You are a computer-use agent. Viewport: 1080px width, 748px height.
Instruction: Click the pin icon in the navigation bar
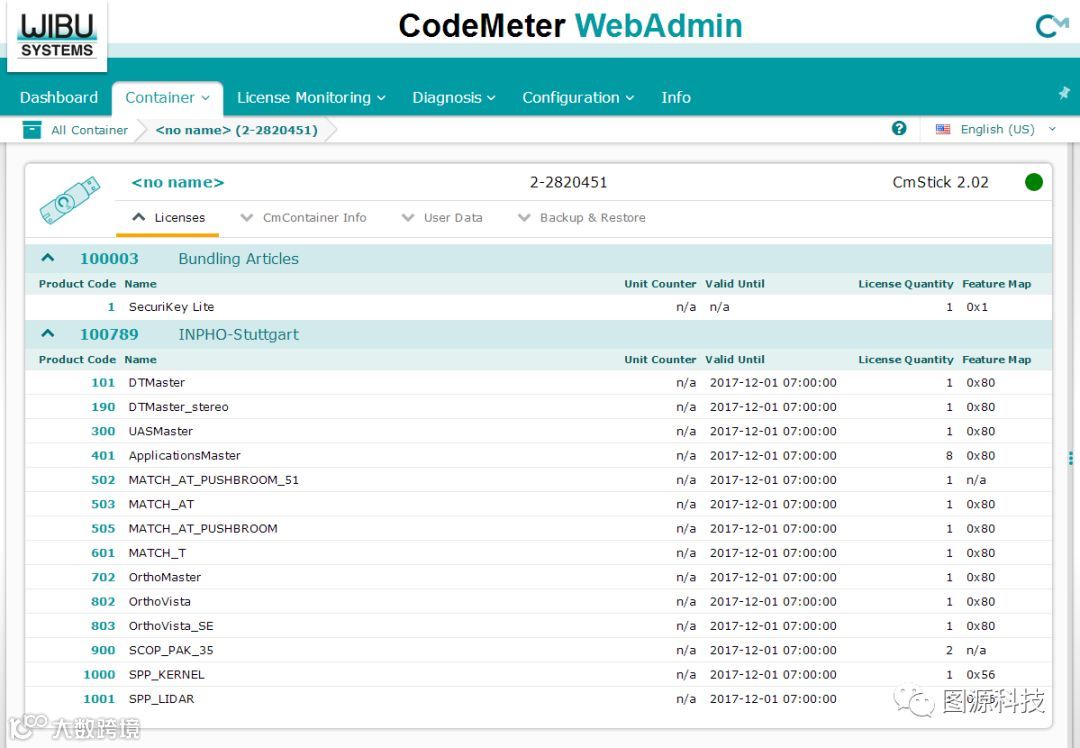click(1064, 93)
